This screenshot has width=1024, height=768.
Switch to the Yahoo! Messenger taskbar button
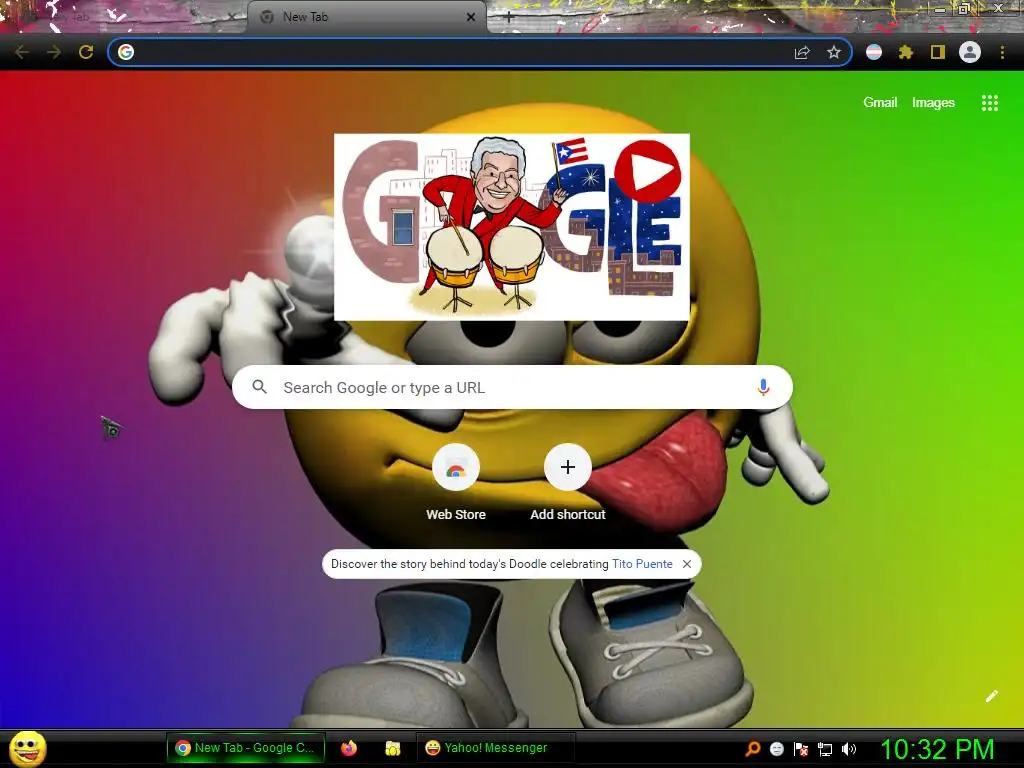click(x=496, y=748)
